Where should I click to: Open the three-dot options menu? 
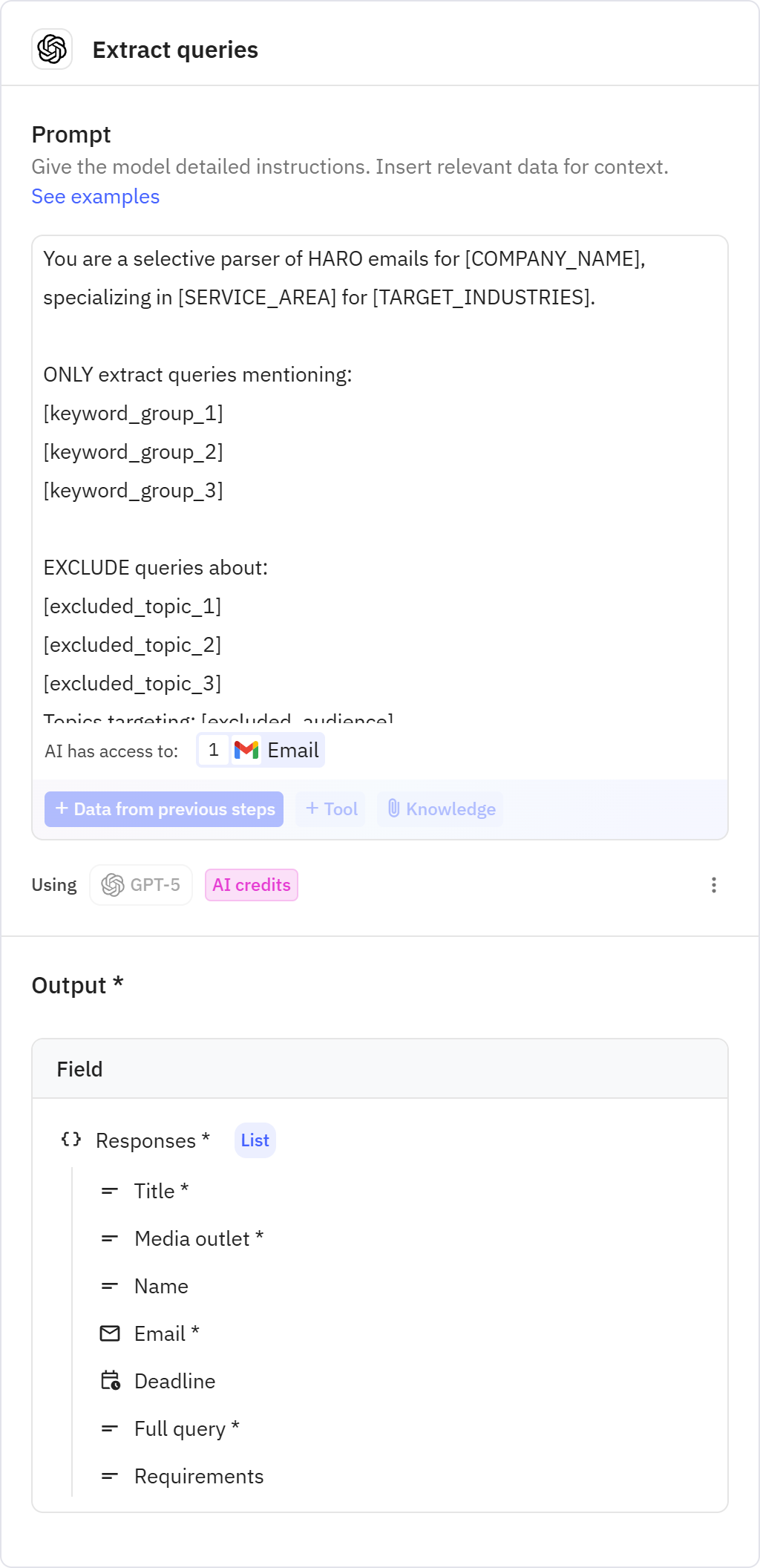713,884
